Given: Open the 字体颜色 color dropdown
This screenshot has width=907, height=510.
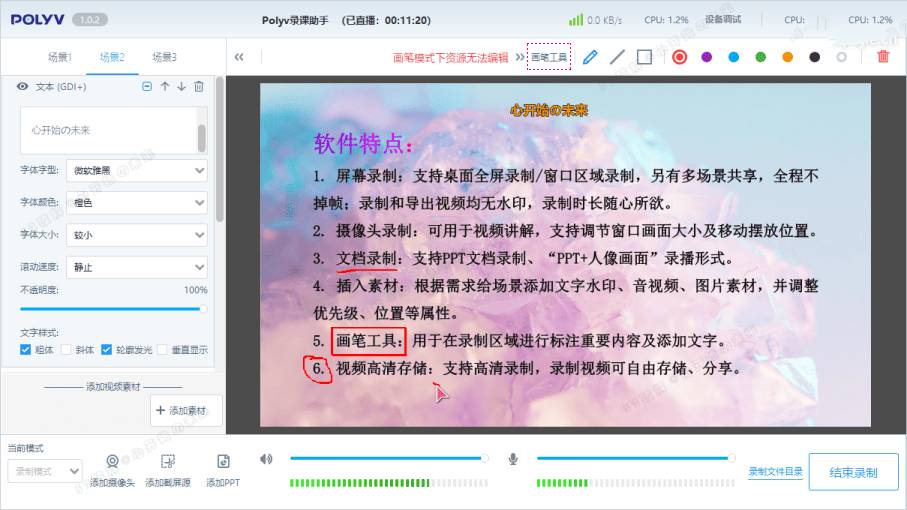Looking at the screenshot, I should point(137,203).
